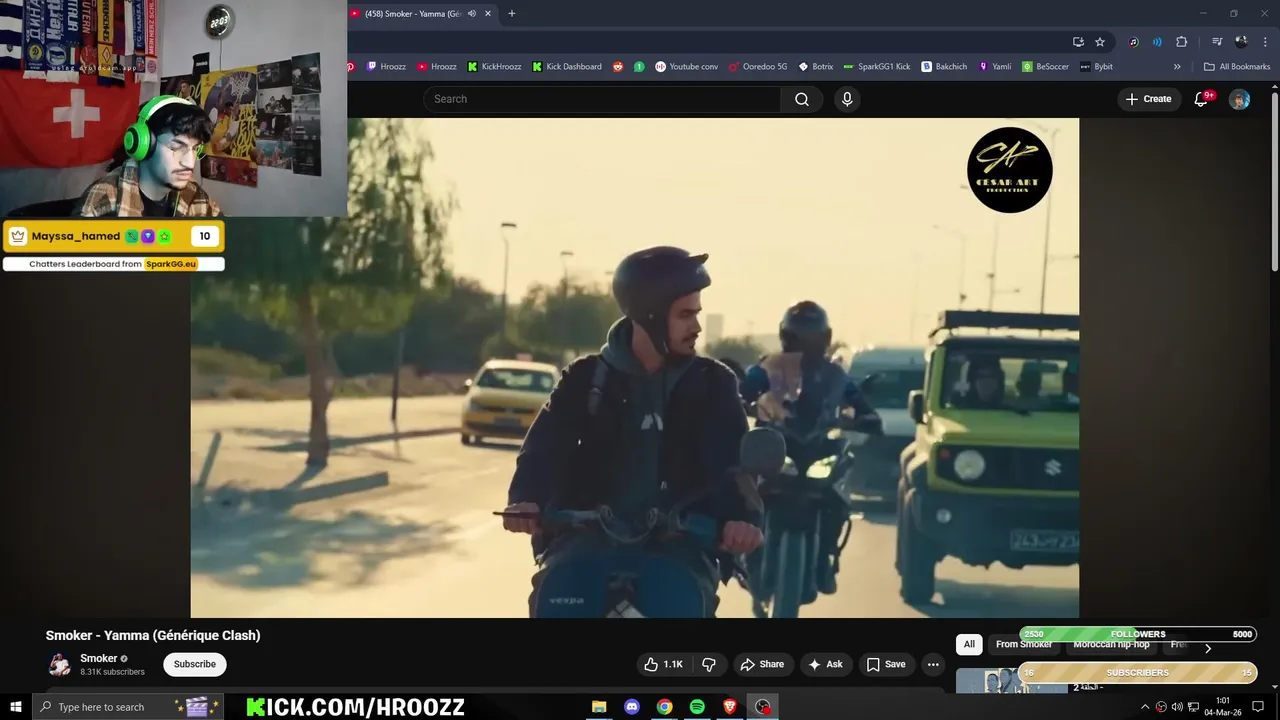
Task: Open Kick Dashboard bookmark
Action: [x=567, y=67]
